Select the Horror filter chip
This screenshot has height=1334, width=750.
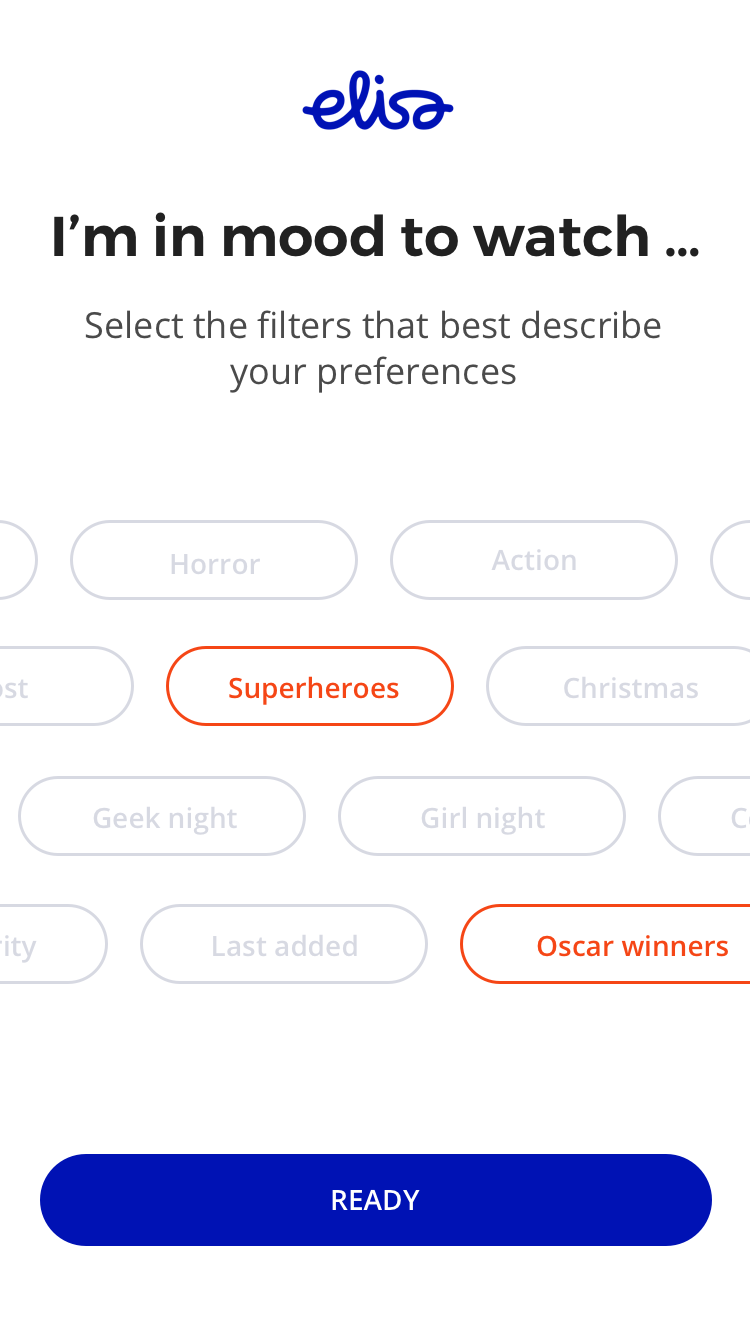[214, 561]
